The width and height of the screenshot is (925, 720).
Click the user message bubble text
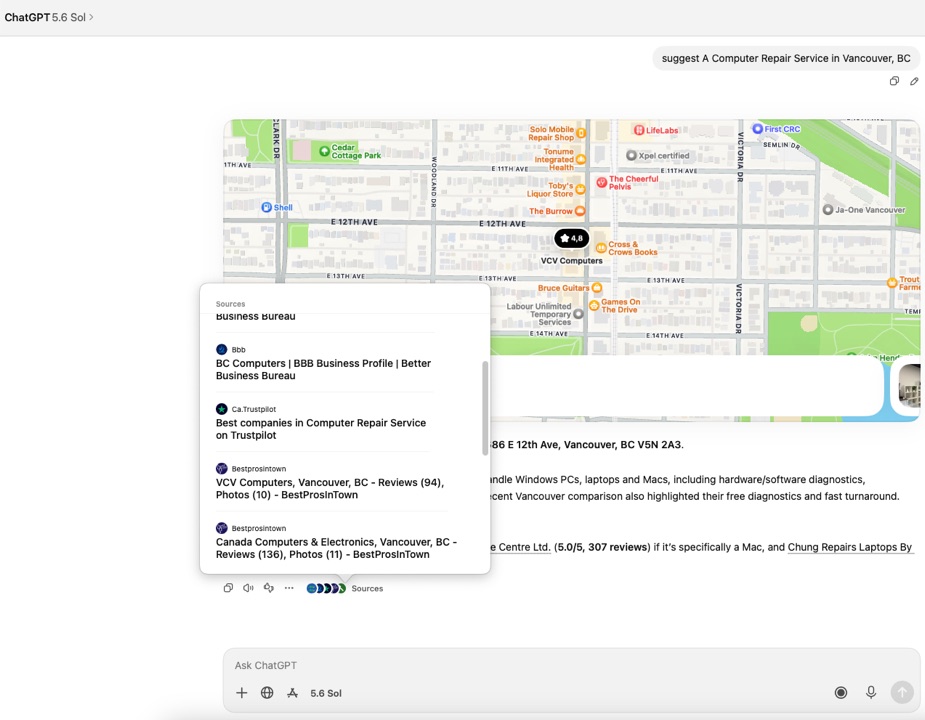(786, 58)
